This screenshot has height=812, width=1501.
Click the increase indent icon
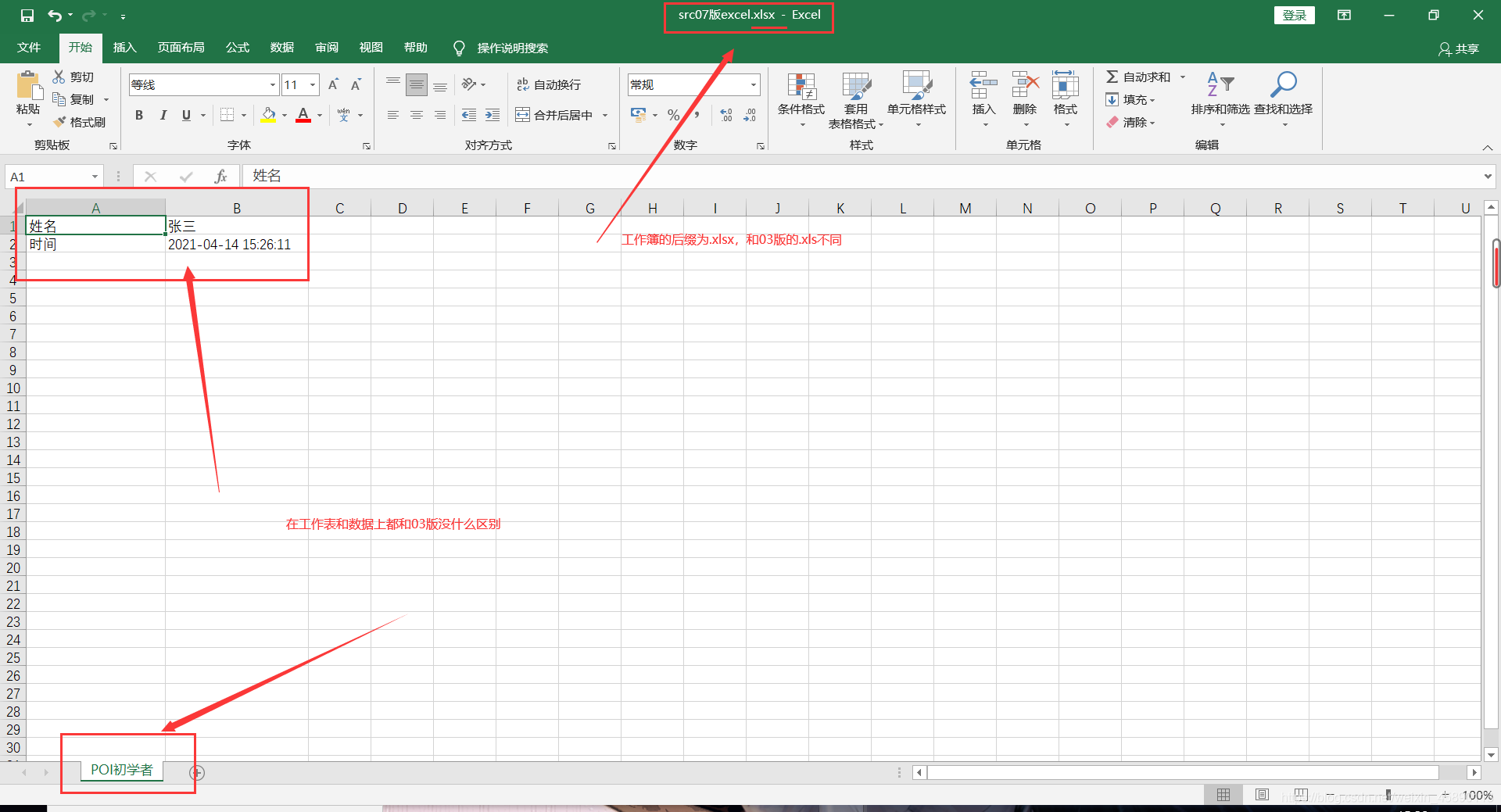[x=493, y=115]
